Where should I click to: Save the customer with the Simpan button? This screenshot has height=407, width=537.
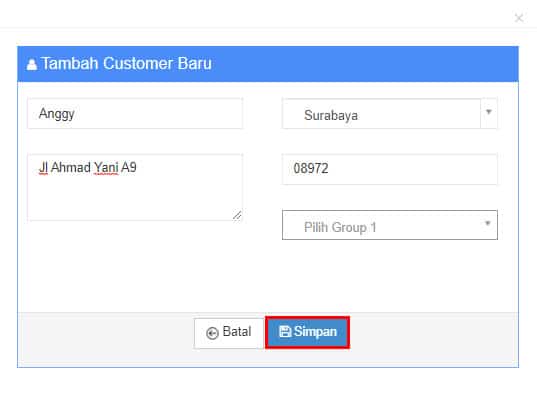(308, 332)
